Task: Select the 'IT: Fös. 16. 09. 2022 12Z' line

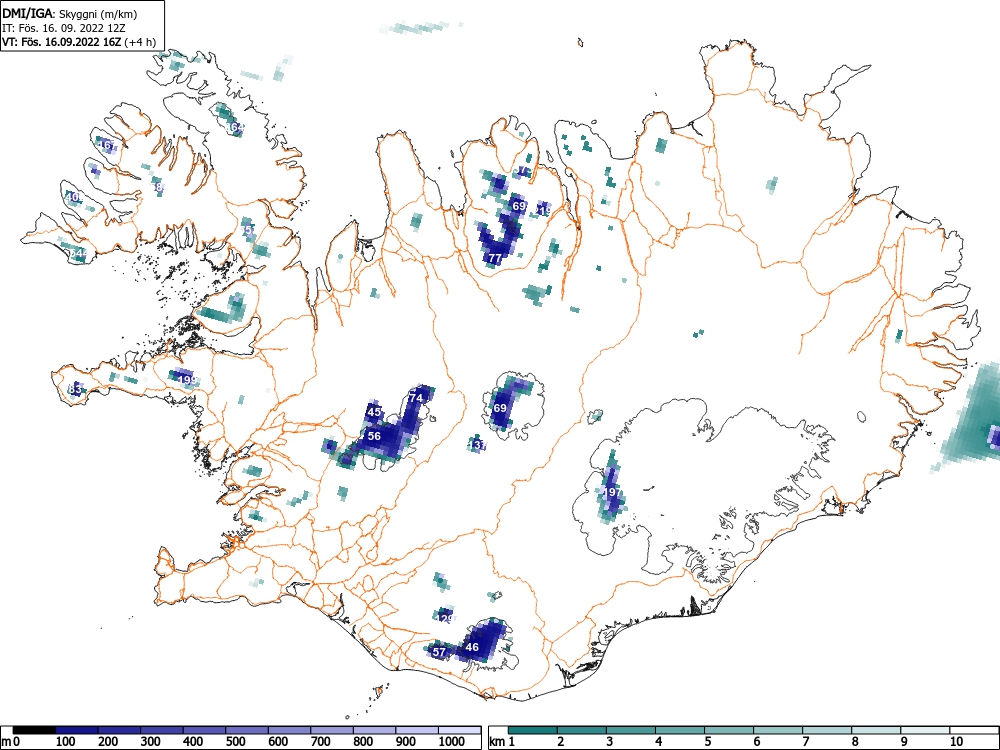Action: (x=62, y=29)
